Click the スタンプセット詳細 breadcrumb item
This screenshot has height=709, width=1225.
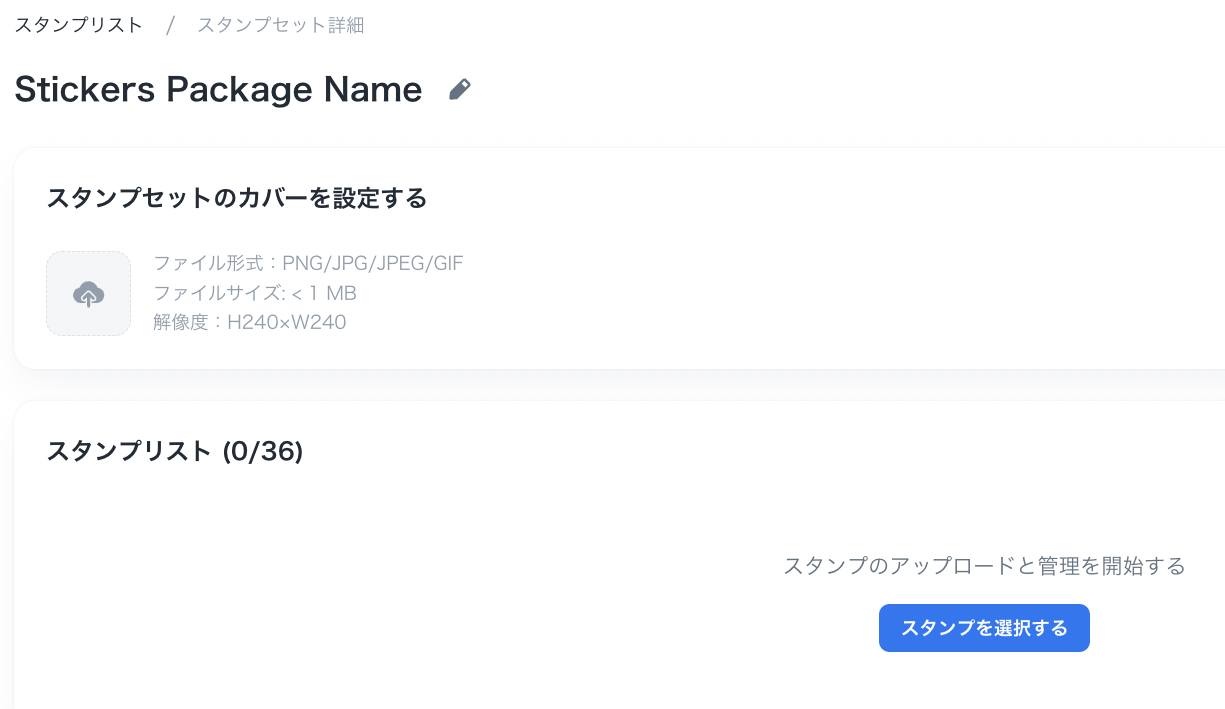tap(280, 25)
